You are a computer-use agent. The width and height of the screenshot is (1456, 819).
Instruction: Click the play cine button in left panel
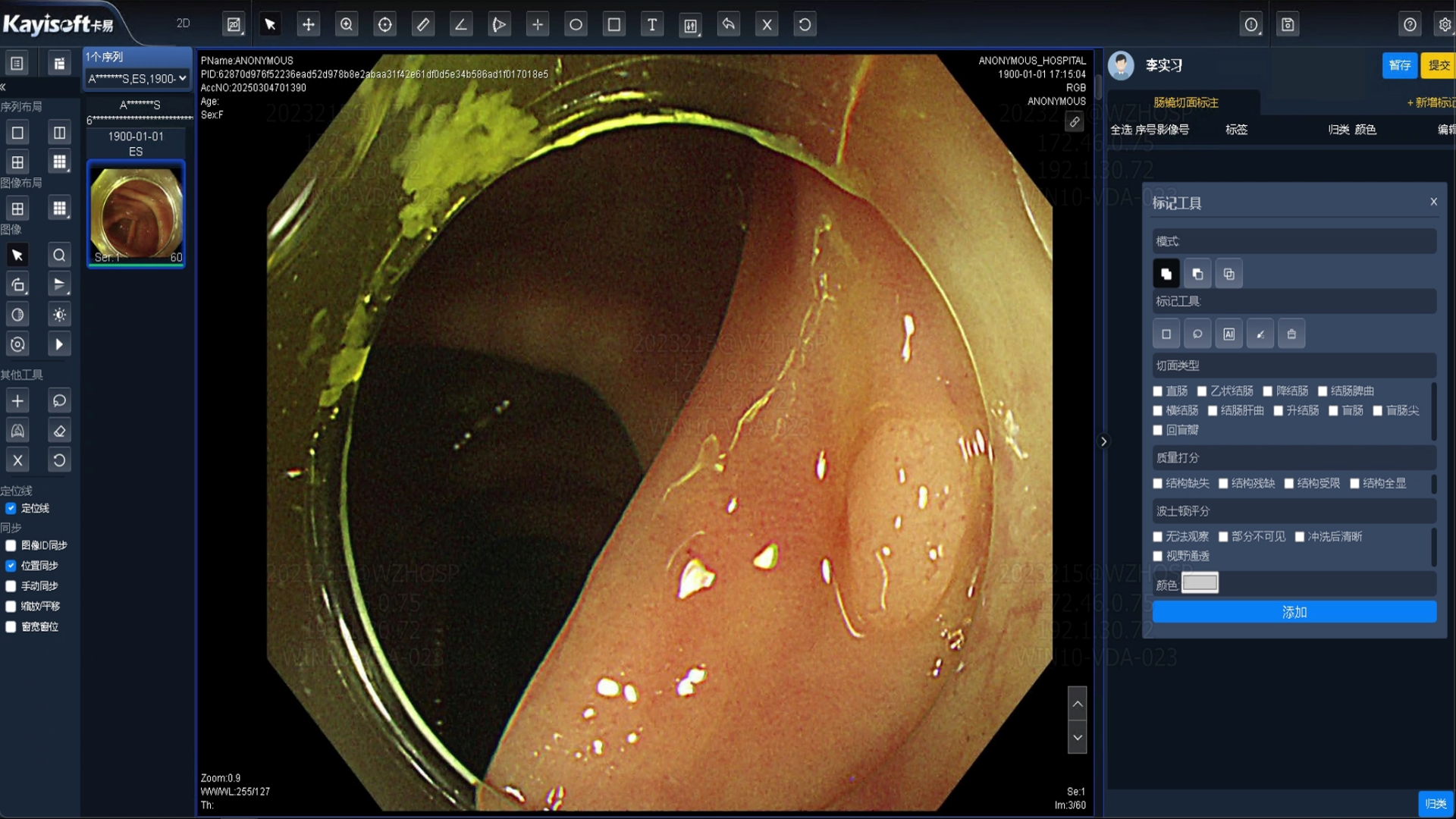(59, 344)
